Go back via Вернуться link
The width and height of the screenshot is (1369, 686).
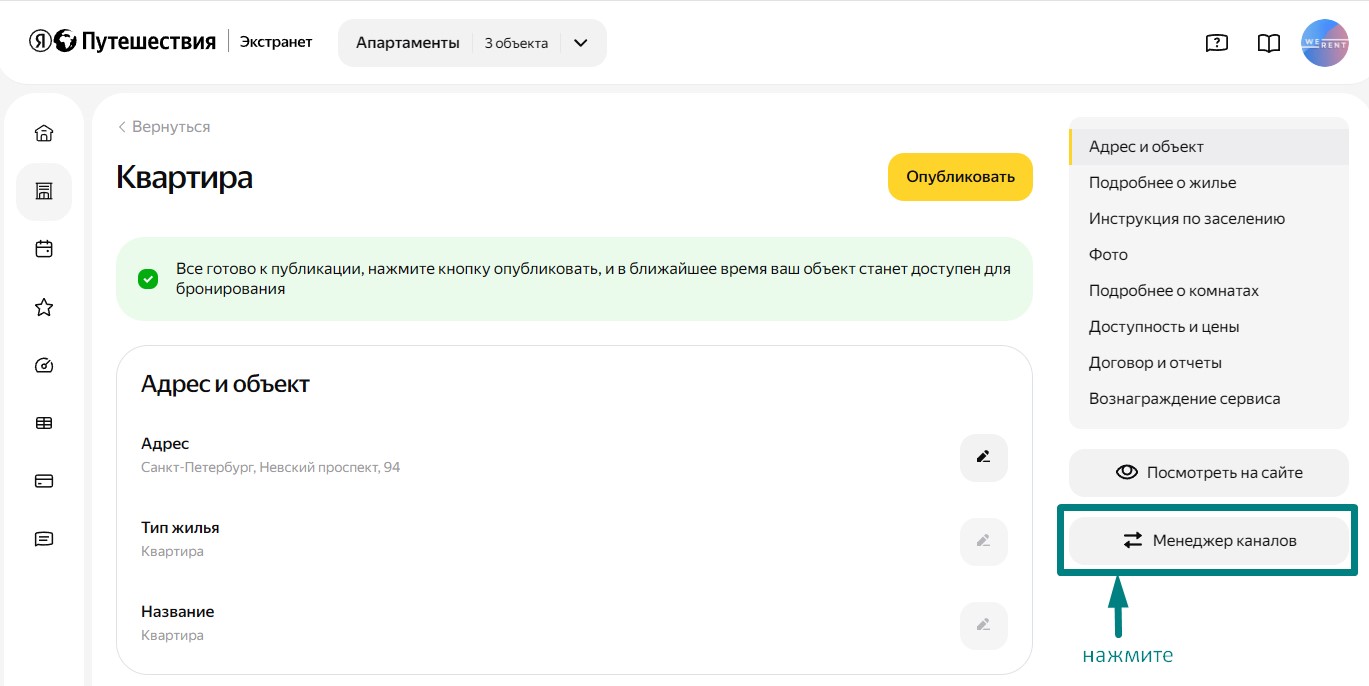pos(163,127)
